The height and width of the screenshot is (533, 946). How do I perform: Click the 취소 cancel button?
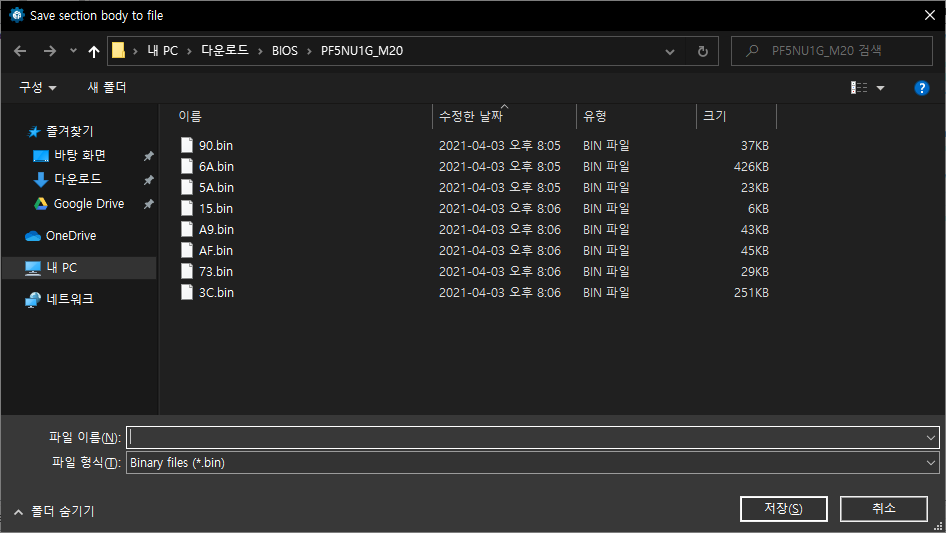(884, 509)
